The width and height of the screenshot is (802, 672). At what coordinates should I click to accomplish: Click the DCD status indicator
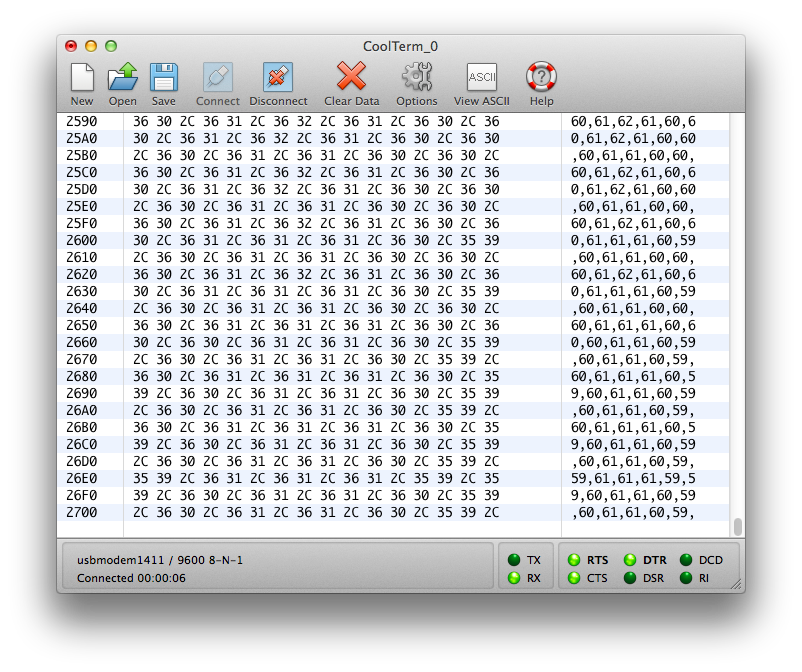point(686,560)
